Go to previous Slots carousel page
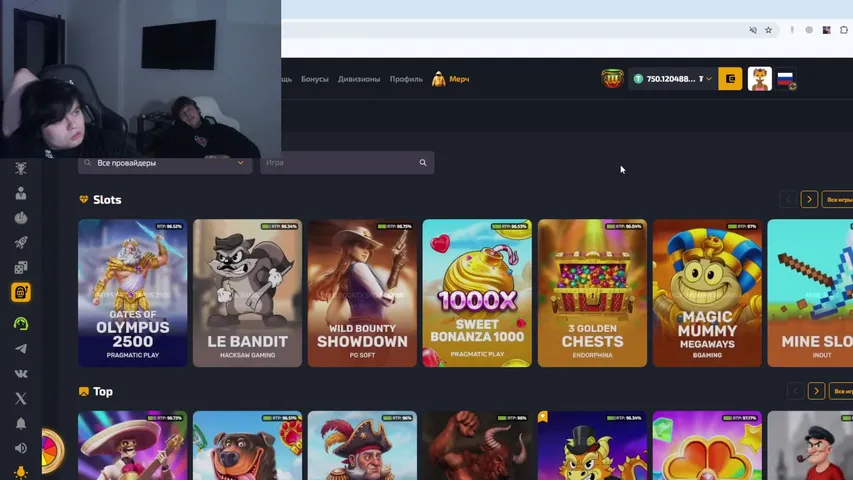The width and height of the screenshot is (853, 480). (788, 200)
